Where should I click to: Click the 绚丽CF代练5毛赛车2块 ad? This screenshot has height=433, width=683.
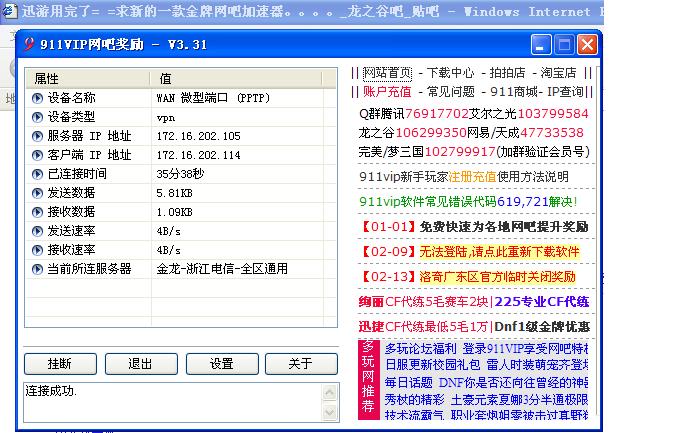424,302
